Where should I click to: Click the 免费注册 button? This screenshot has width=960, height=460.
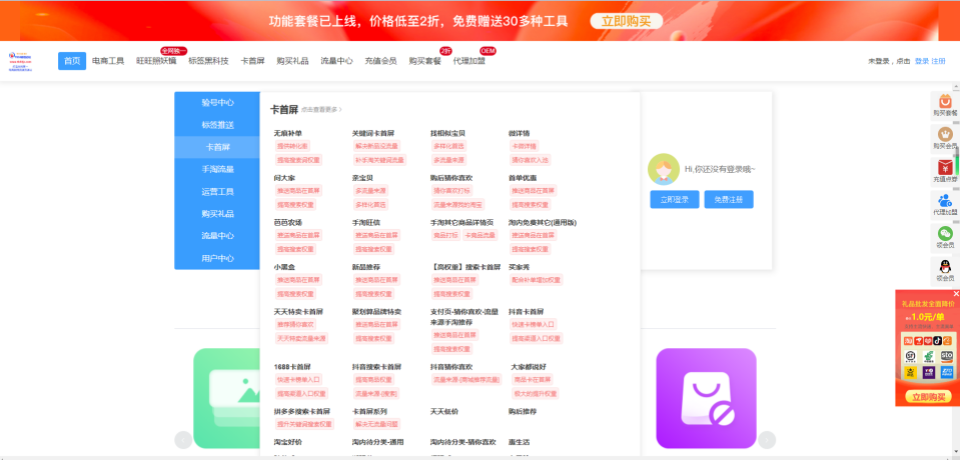pos(729,200)
